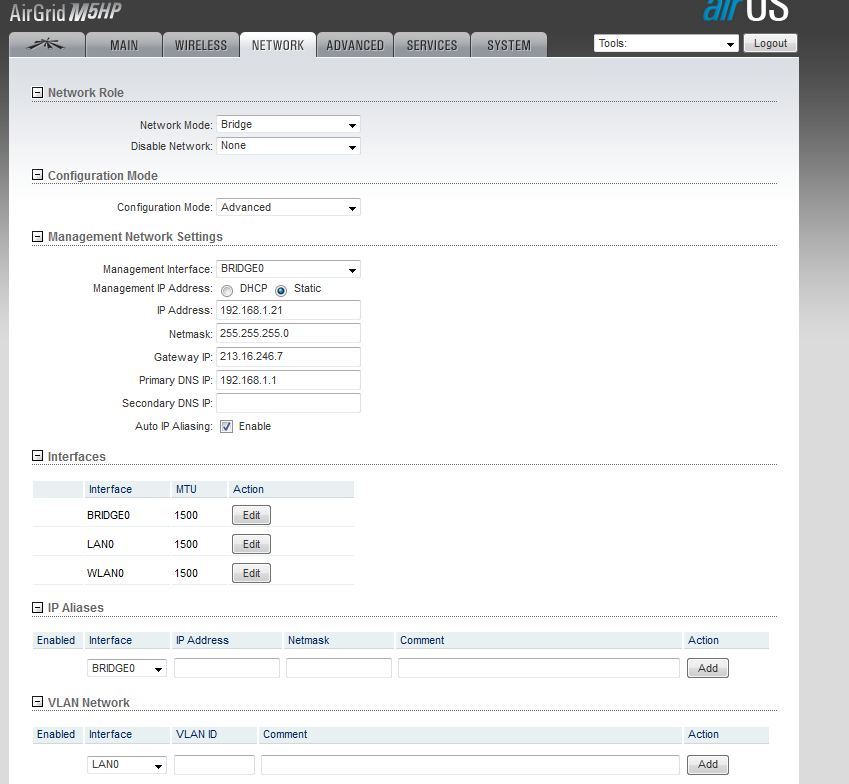The width and height of the screenshot is (849, 784).
Task: Switch to the WIRELESS tab
Action: pyautogui.click(x=201, y=45)
